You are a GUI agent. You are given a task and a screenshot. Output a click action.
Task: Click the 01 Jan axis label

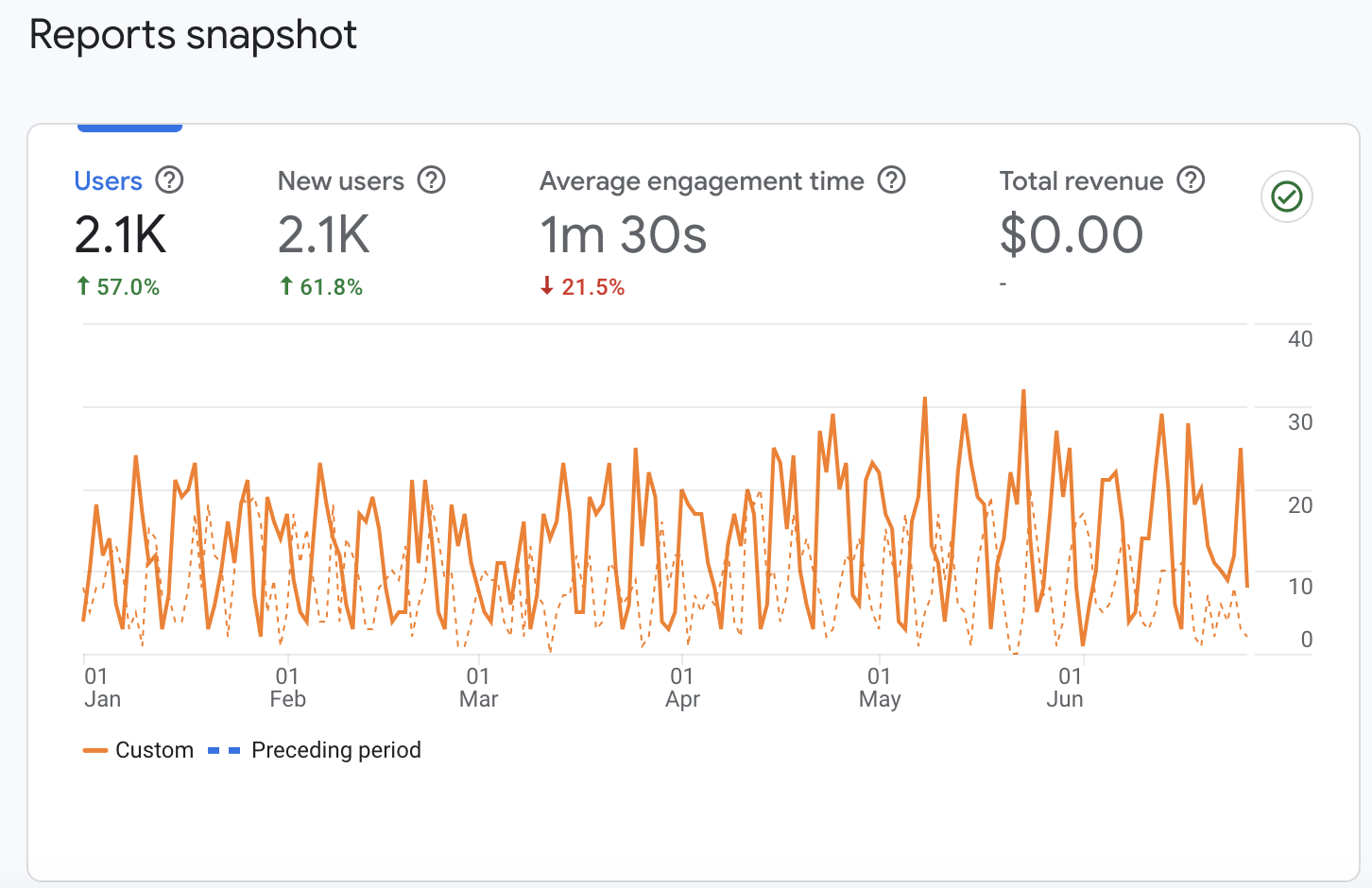tap(102, 688)
